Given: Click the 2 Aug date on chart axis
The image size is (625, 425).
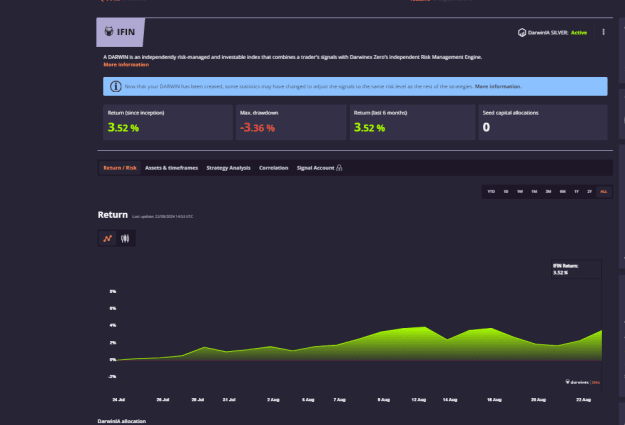Looking at the screenshot, I should [273, 399].
